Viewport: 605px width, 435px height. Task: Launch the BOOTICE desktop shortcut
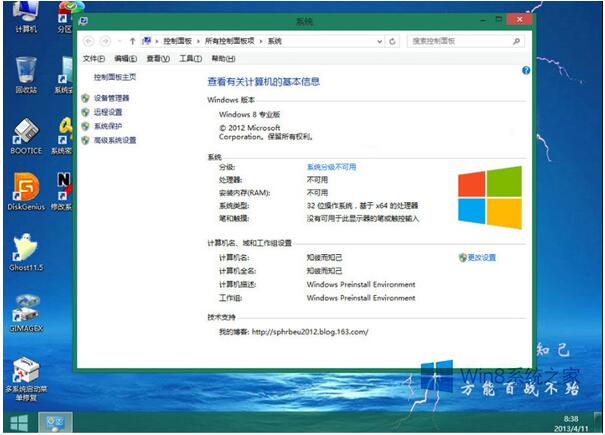[26, 136]
